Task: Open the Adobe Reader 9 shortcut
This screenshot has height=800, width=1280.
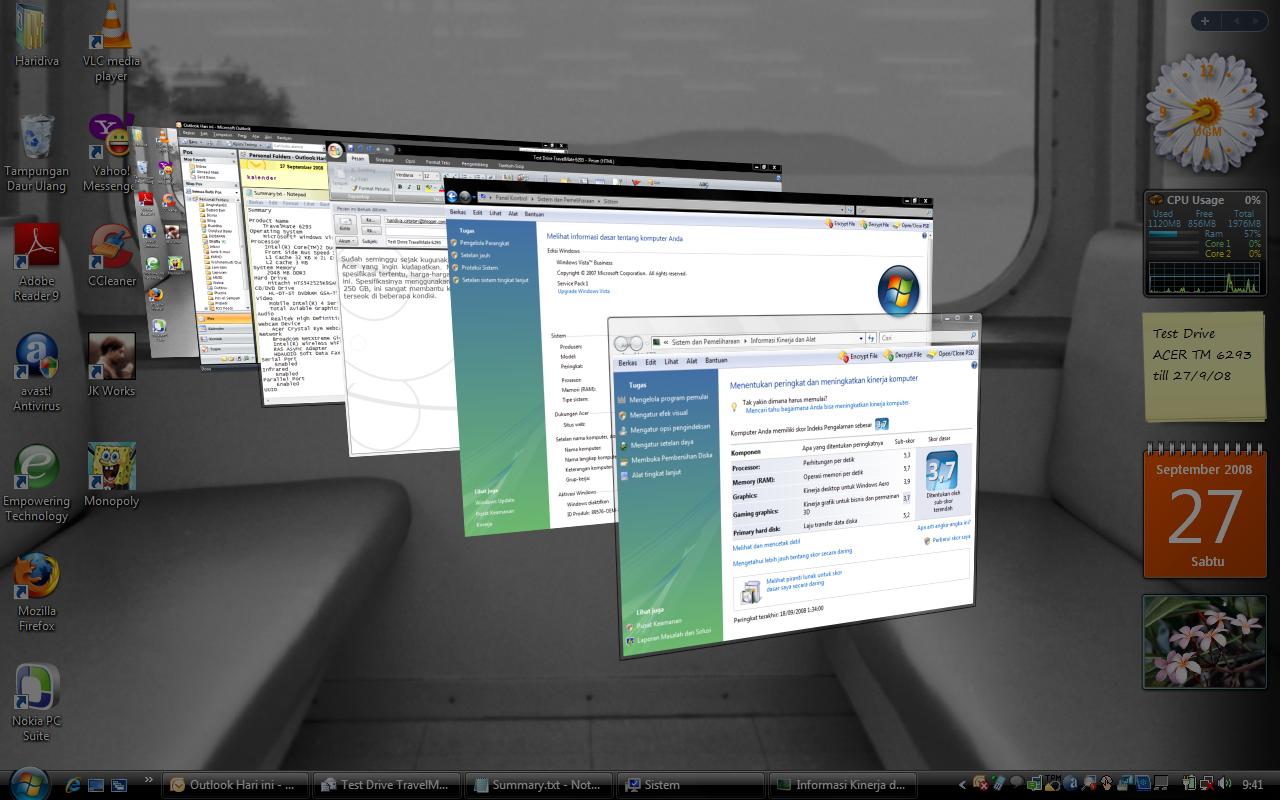Action: [36, 250]
